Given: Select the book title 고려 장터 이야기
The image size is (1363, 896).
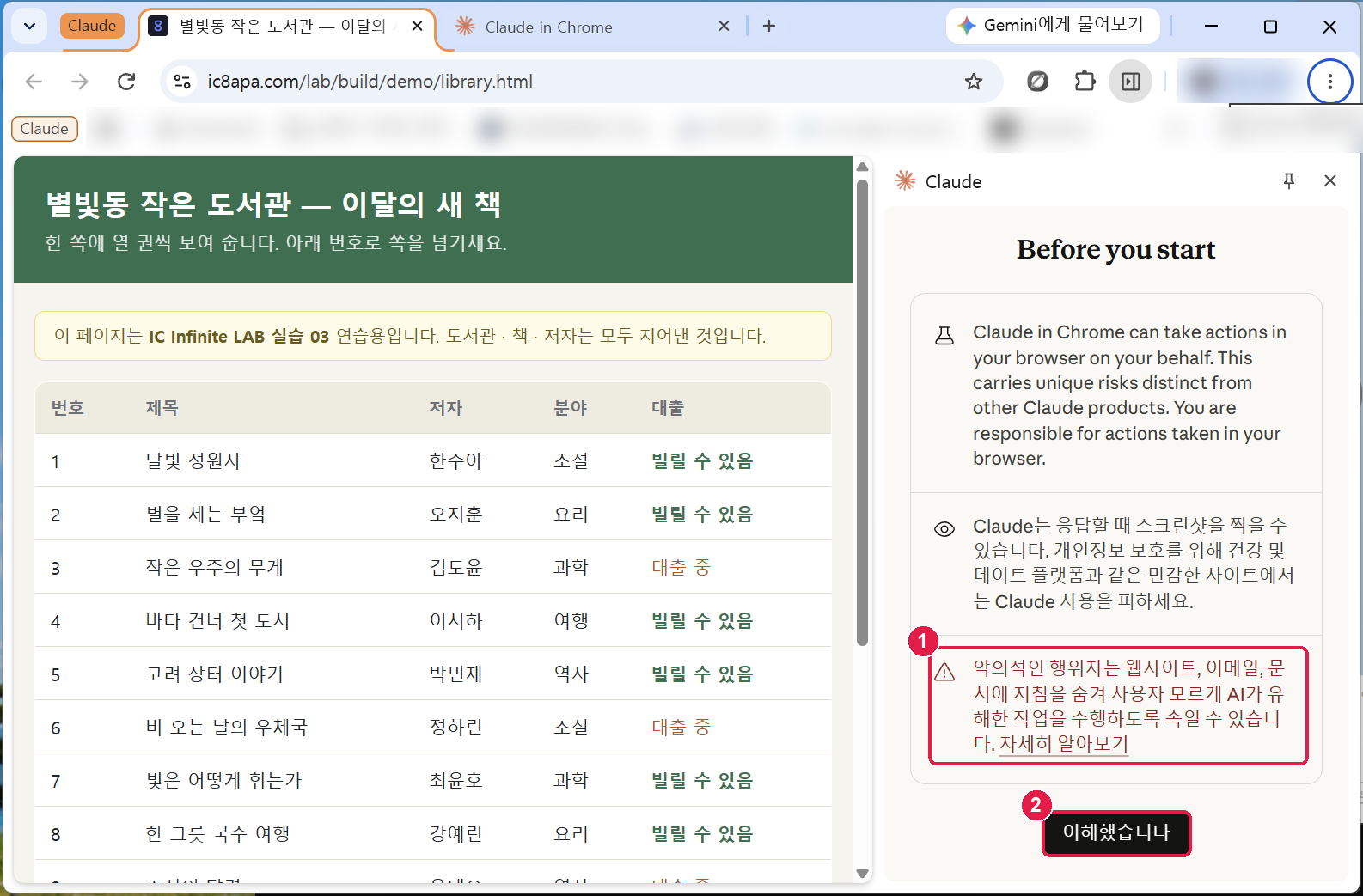Looking at the screenshot, I should [214, 674].
